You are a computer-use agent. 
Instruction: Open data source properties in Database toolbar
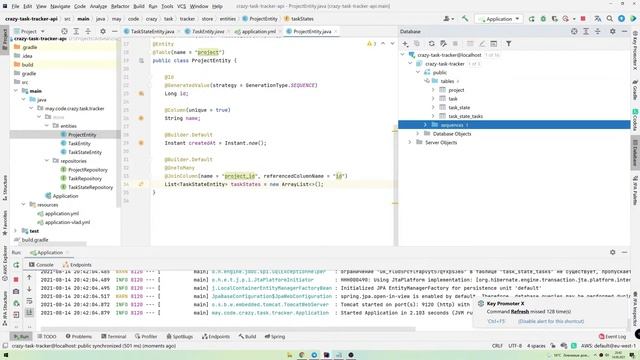443,44
